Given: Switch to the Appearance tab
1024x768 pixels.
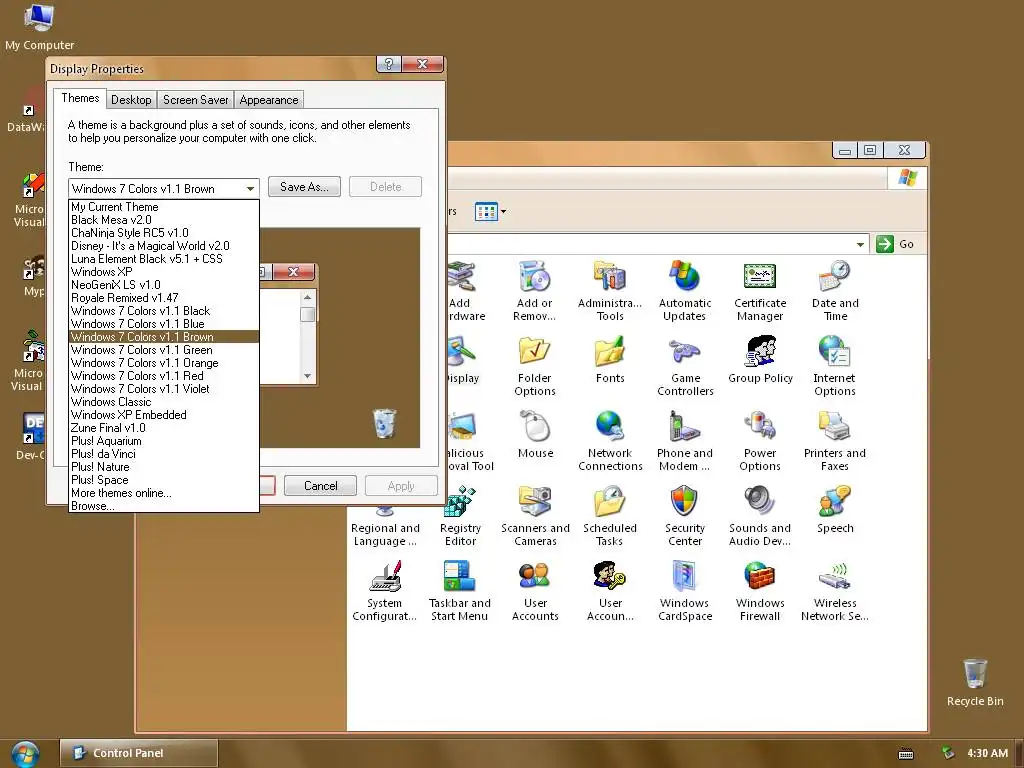Looking at the screenshot, I should click(268, 100).
